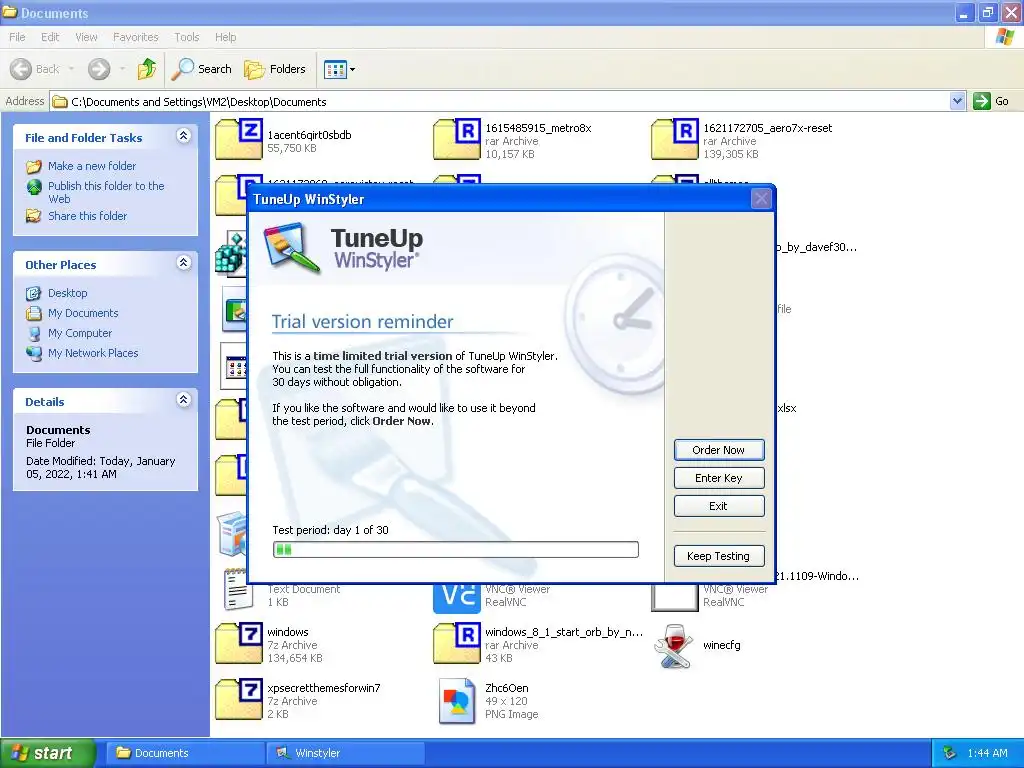Open the Views dropdown button

pos(340,69)
